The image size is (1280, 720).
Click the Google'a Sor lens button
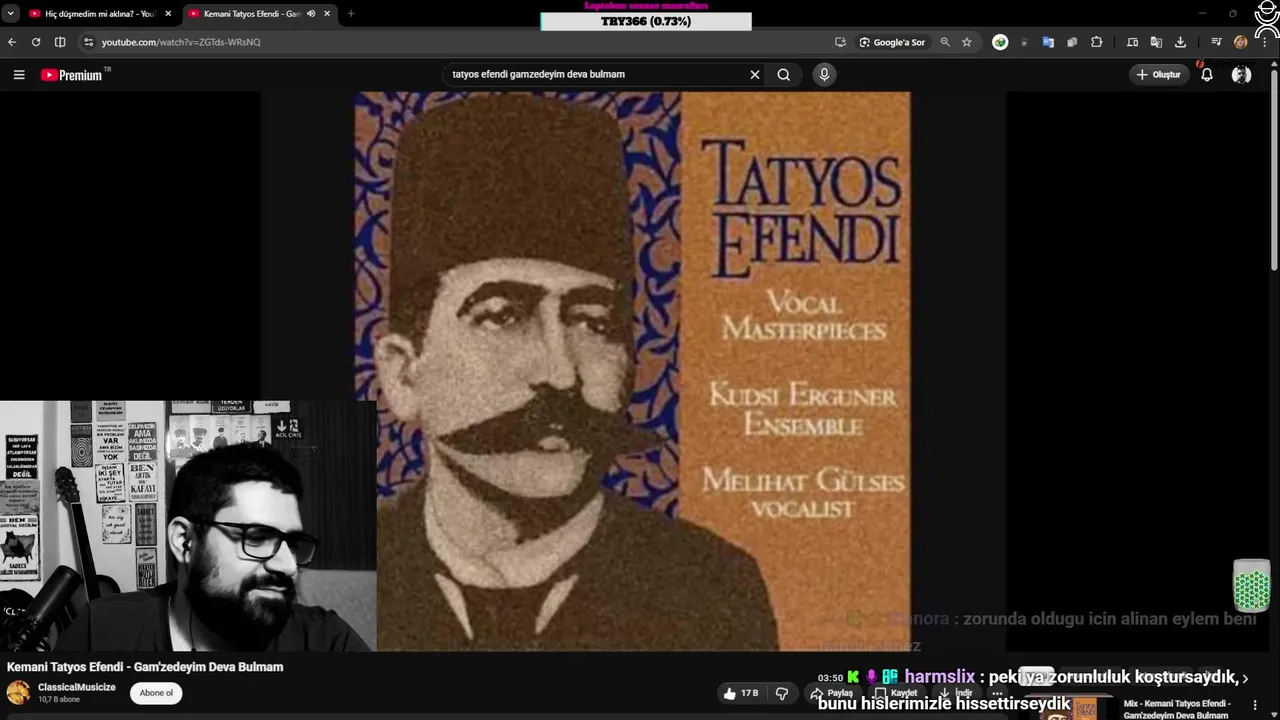[892, 42]
